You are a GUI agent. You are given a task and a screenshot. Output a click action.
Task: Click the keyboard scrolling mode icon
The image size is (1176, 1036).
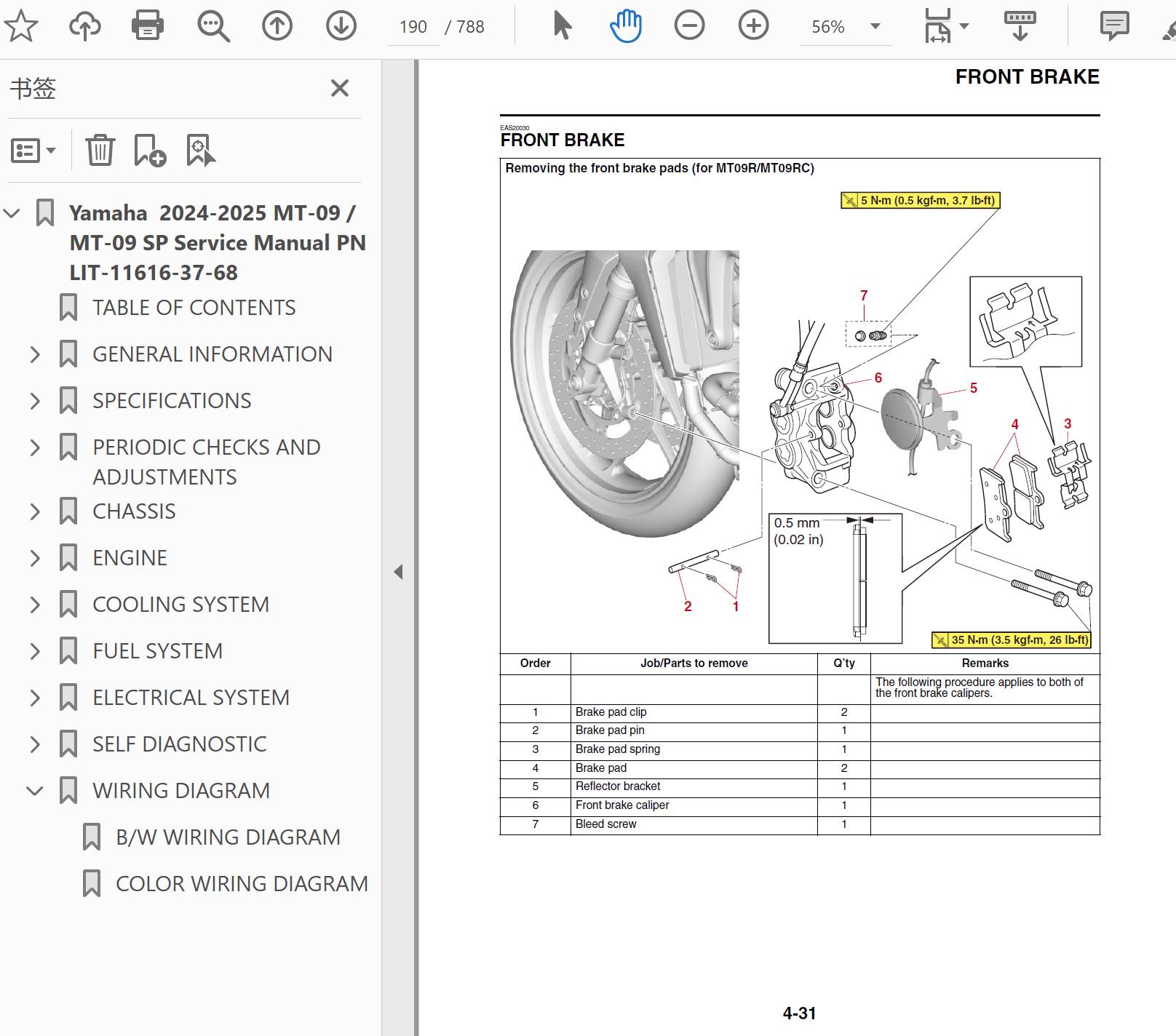click(x=1020, y=26)
